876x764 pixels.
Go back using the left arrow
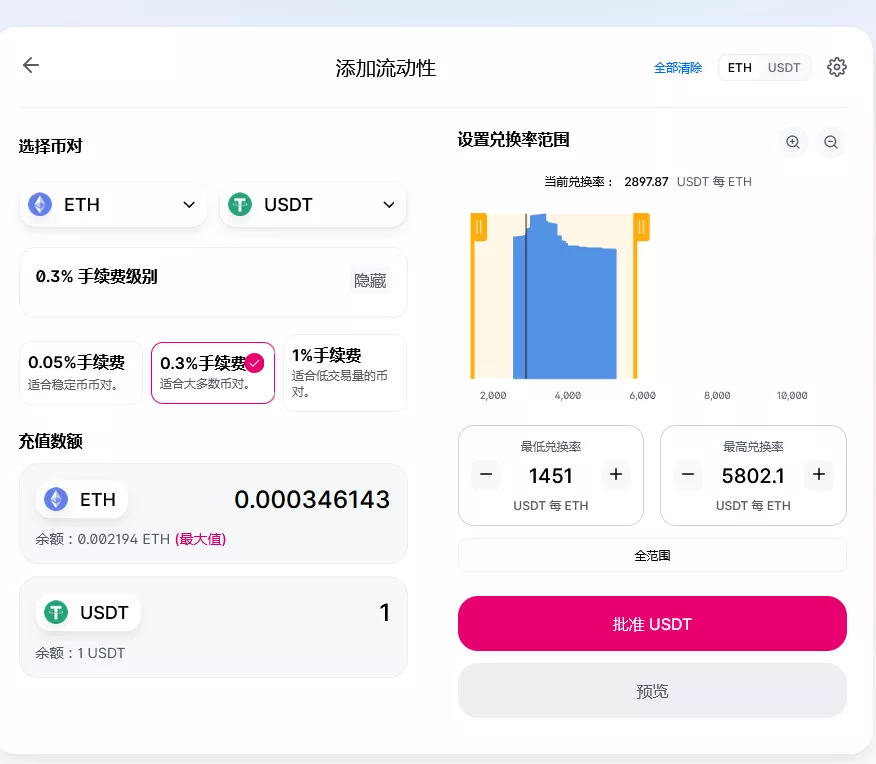pyautogui.click(x=31, y=65)
